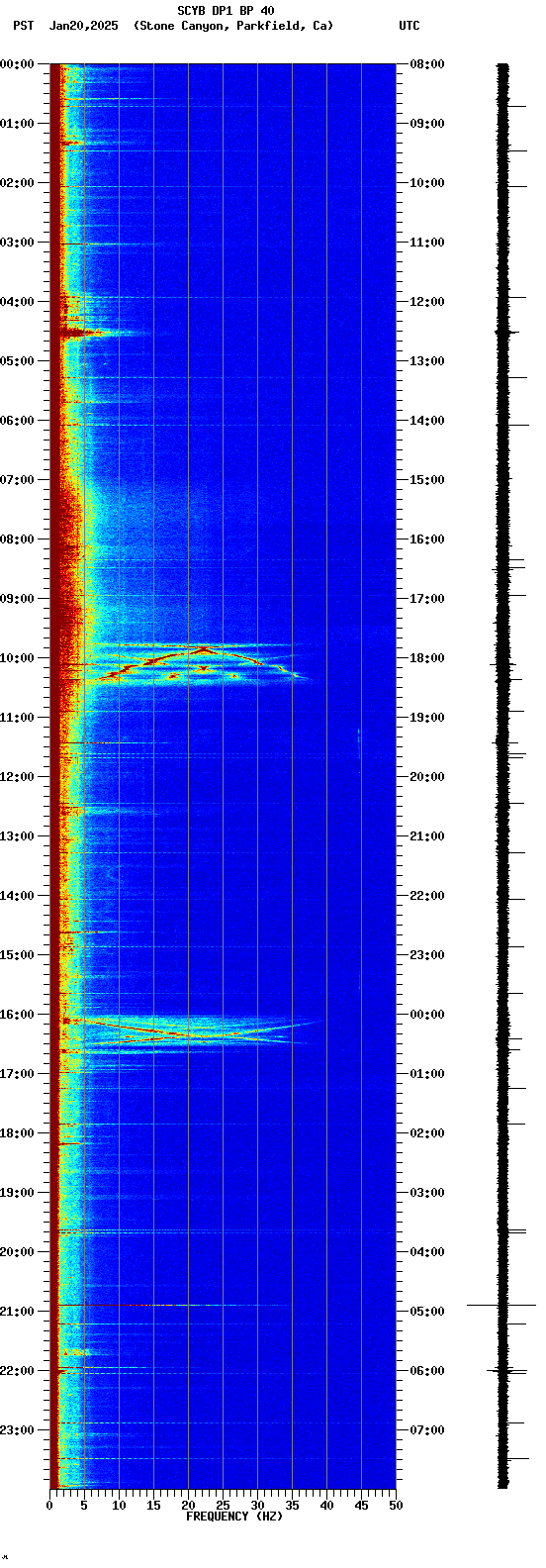
Task: Click the 22:00 label on UTC axis
Action: pos(427,896)
